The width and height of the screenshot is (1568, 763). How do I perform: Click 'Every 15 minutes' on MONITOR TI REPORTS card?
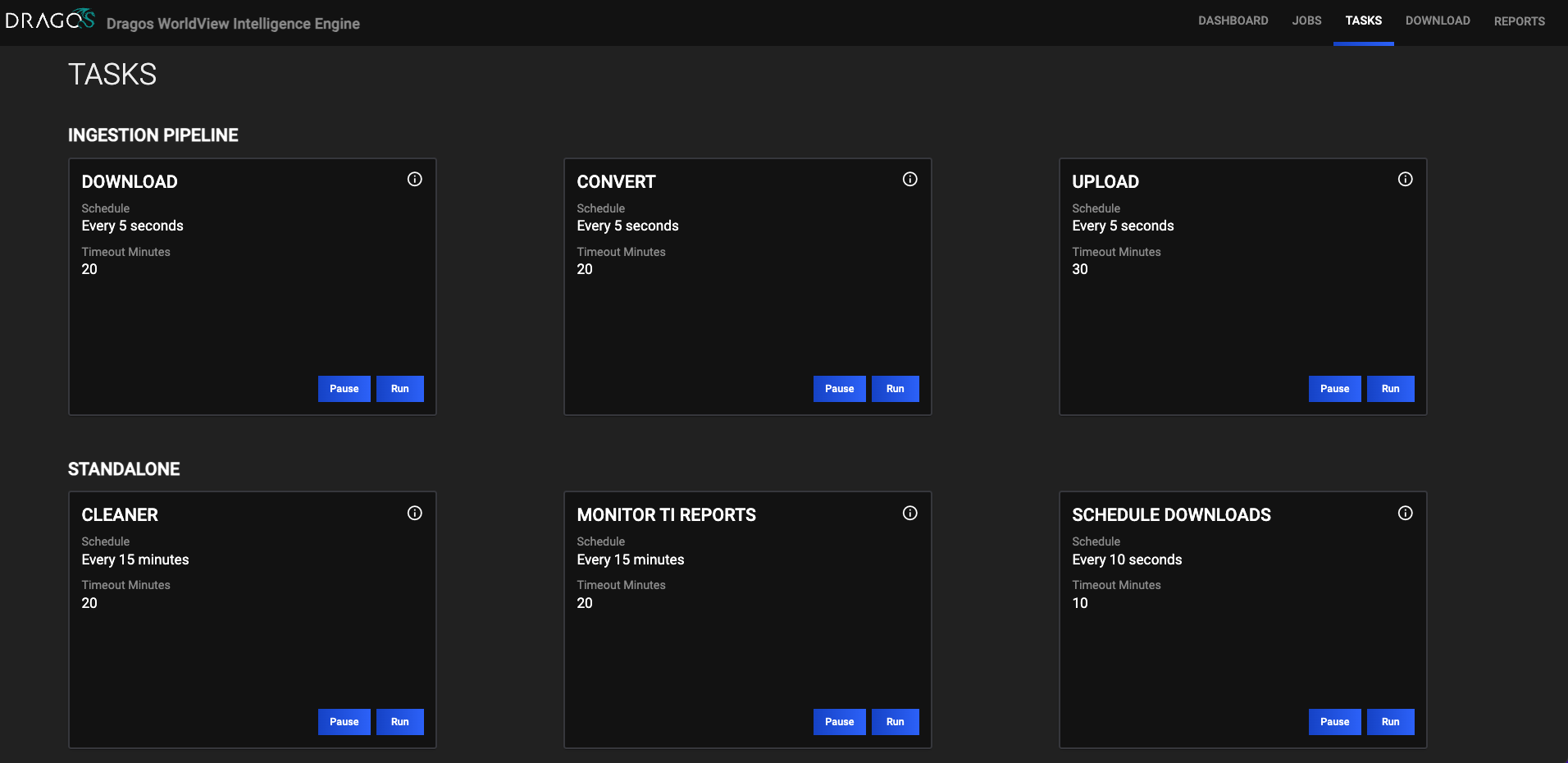[x=631, y=560]
